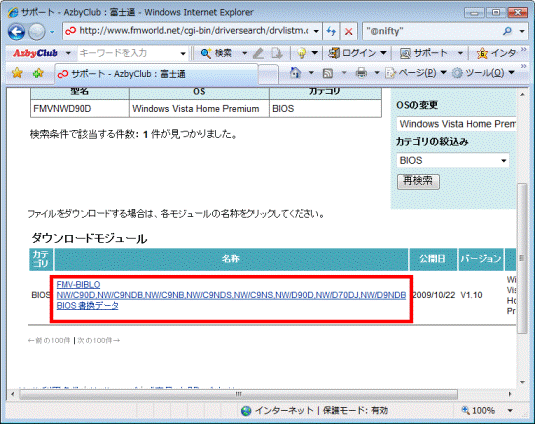Click the vertical scrollbar thumb
This screenshot has height=424, width=535.
tap(522, 258)
